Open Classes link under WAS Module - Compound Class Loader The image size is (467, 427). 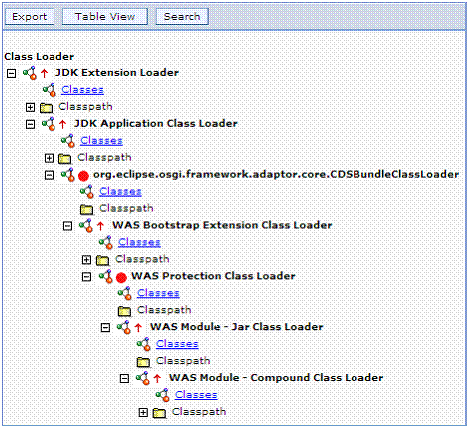[196, 395]
